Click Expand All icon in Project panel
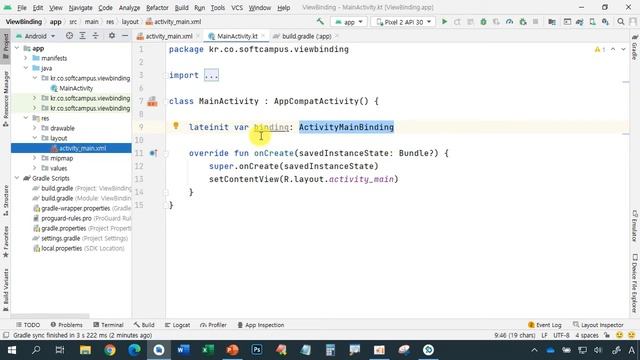 [82, 36]
